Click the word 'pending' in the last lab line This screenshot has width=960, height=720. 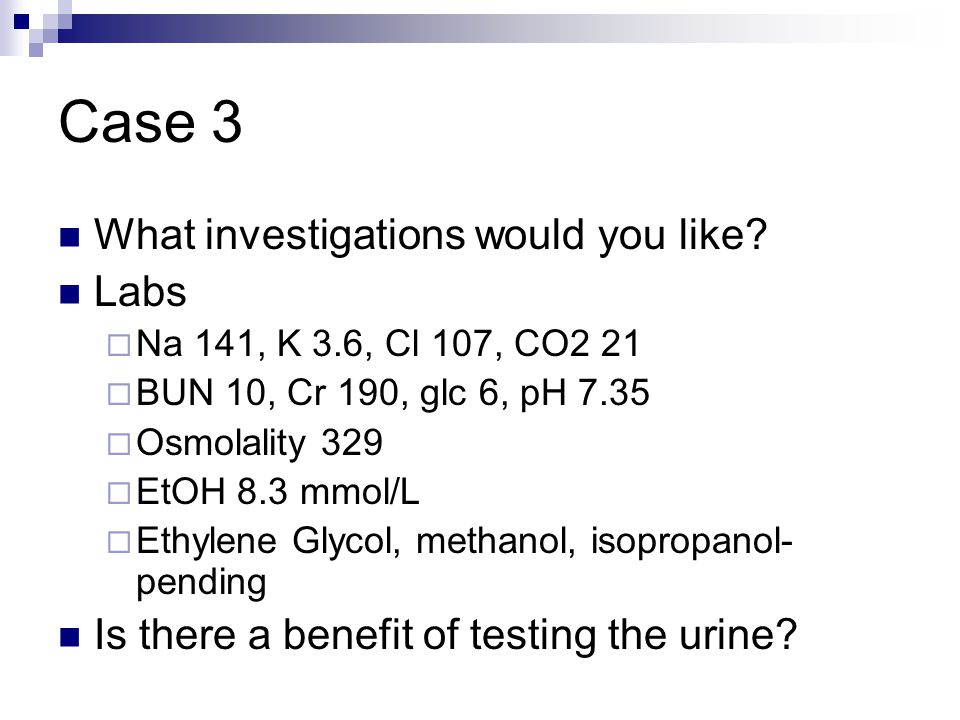(201, 582)
